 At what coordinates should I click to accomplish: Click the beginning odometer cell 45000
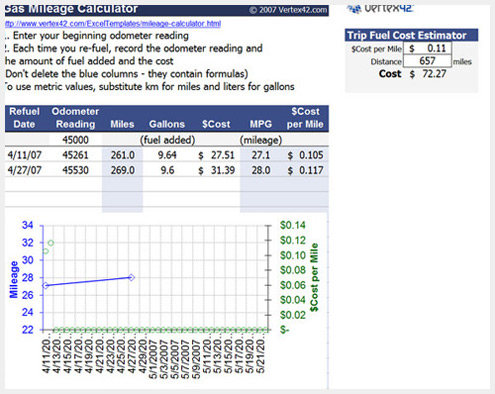pos(75,140)
